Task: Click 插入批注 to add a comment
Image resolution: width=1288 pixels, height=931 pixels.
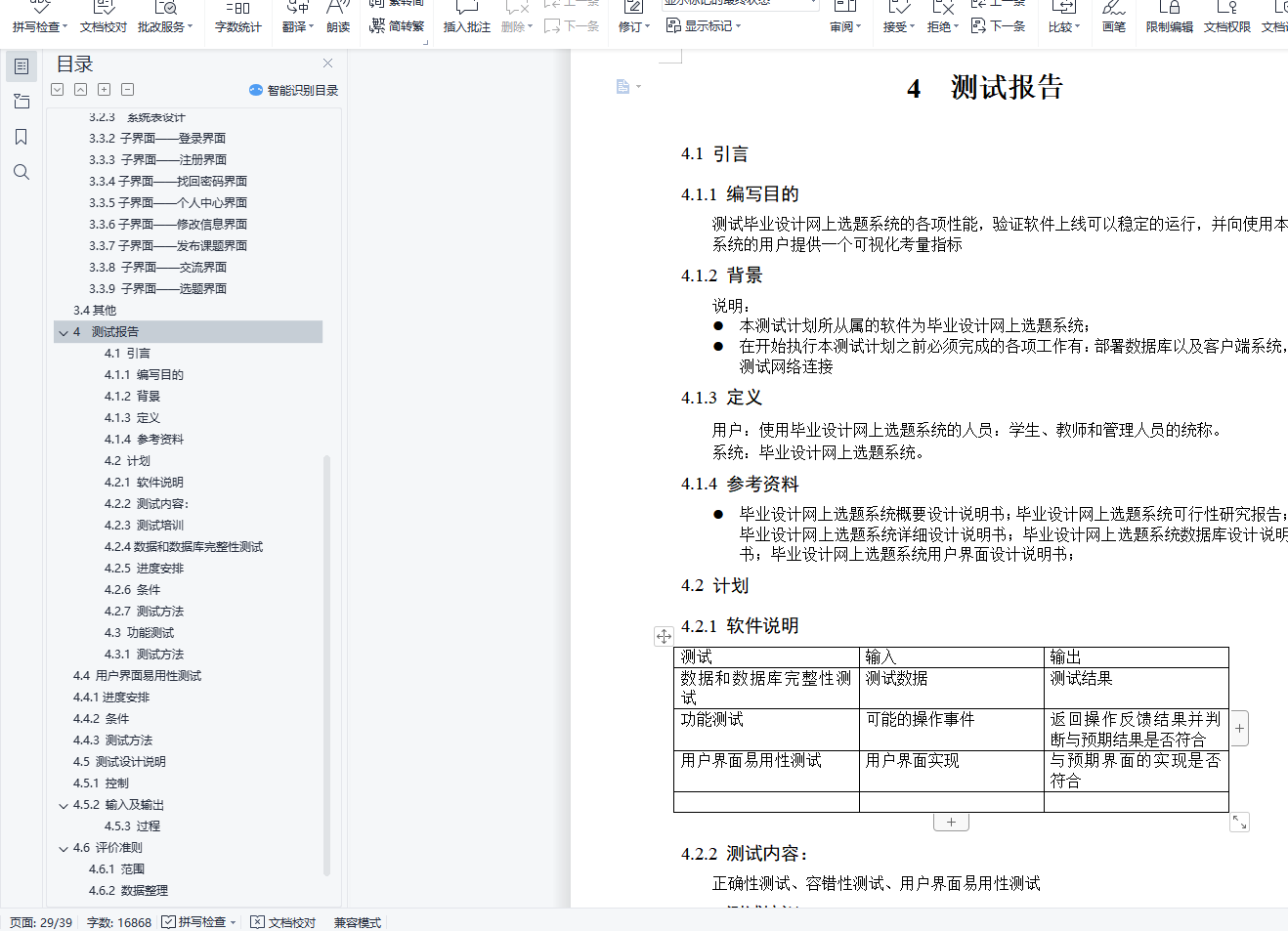Action: click(x=467, y=18)
